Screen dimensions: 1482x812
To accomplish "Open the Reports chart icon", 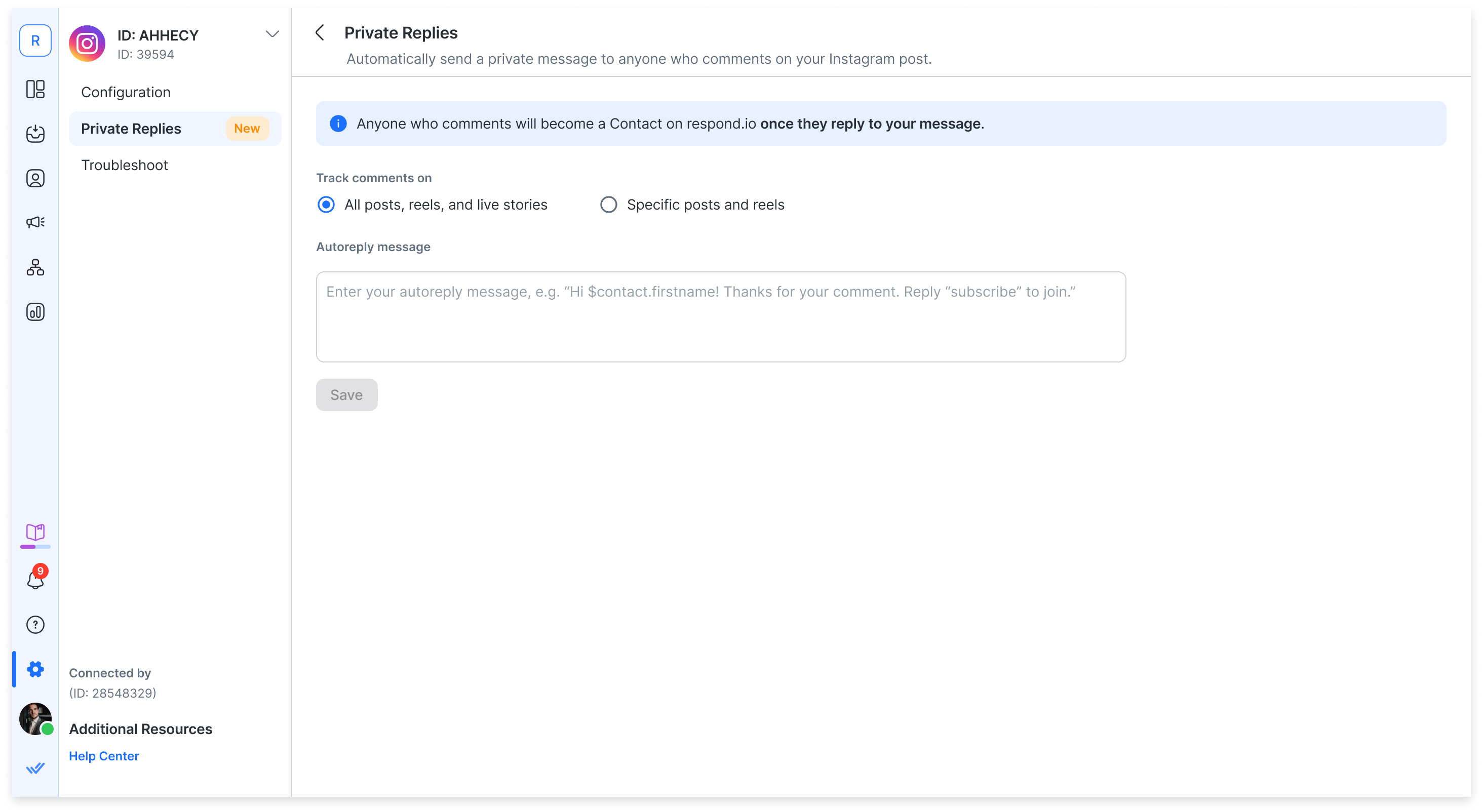I will coord(35,312).
